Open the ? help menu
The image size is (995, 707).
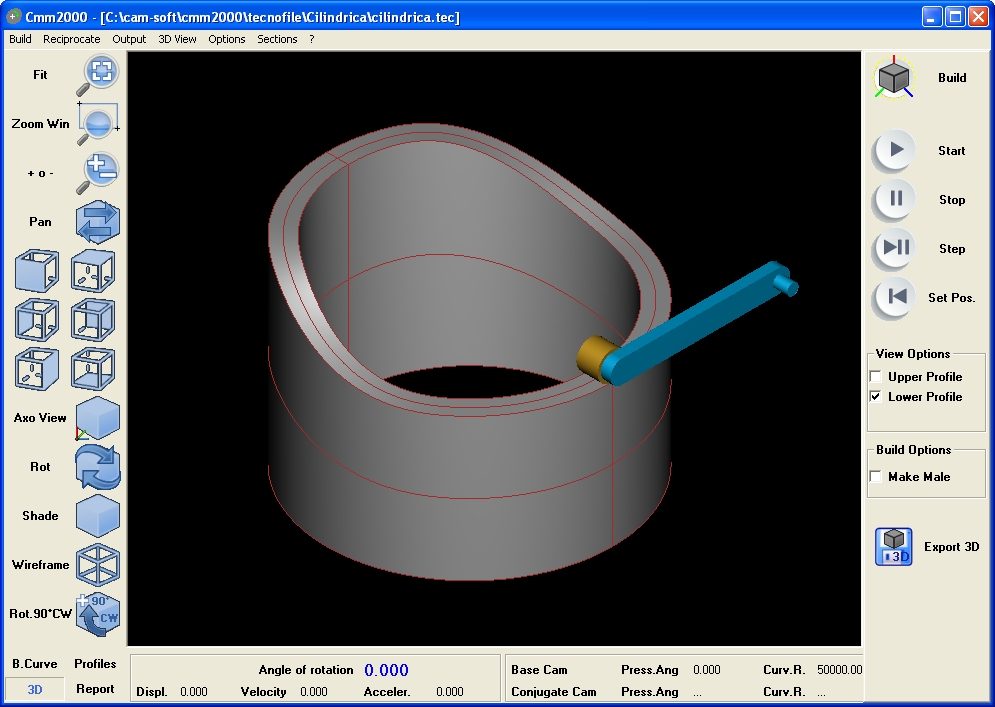312,39
